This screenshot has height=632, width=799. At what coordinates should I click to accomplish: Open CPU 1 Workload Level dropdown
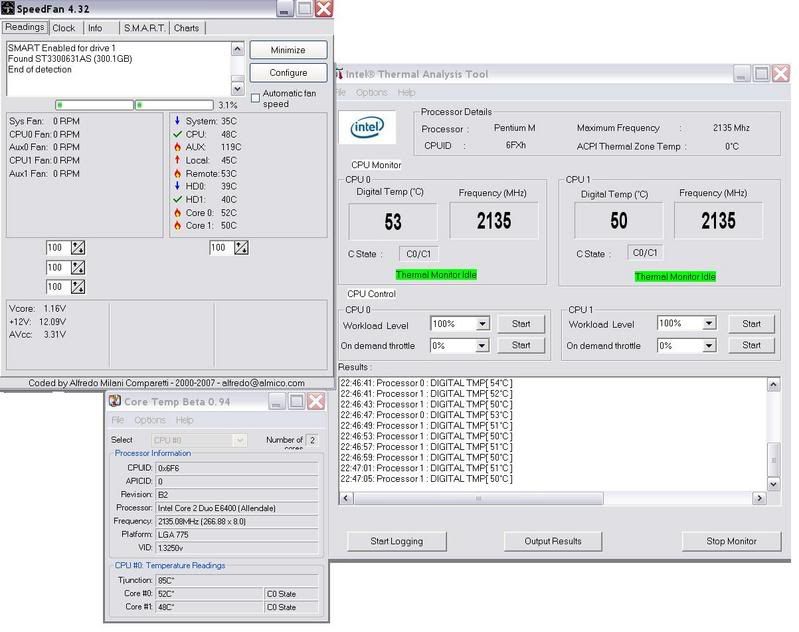[x=708, y=323]
